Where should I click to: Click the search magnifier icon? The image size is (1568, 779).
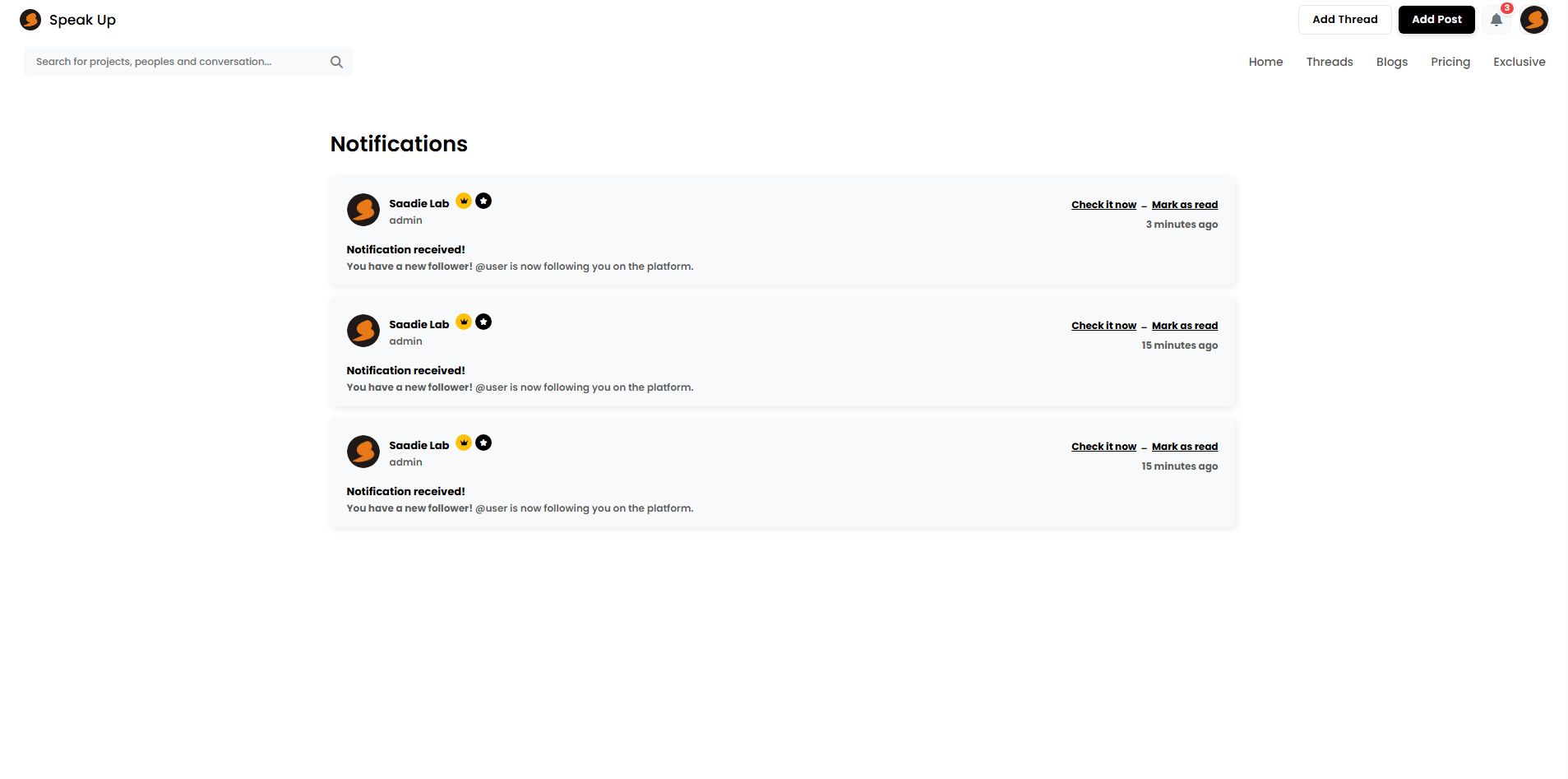[336, 62]
